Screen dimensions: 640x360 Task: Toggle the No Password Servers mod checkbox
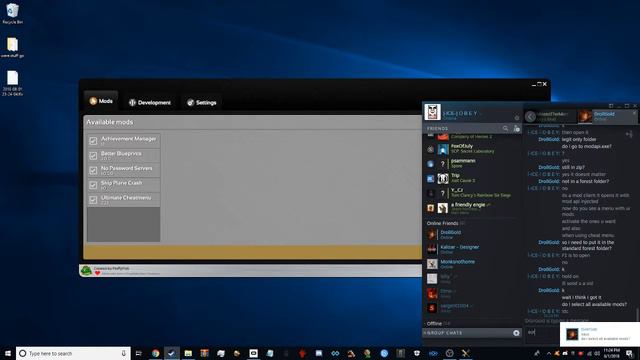[93, 170]
